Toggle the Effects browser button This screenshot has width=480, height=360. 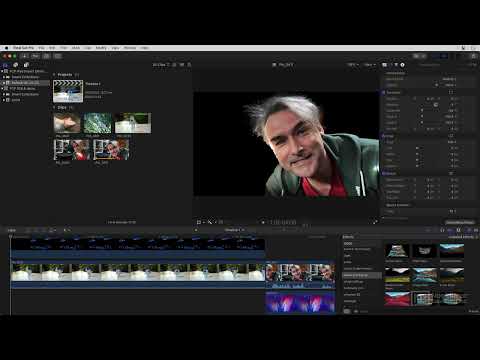pos(469,230)
